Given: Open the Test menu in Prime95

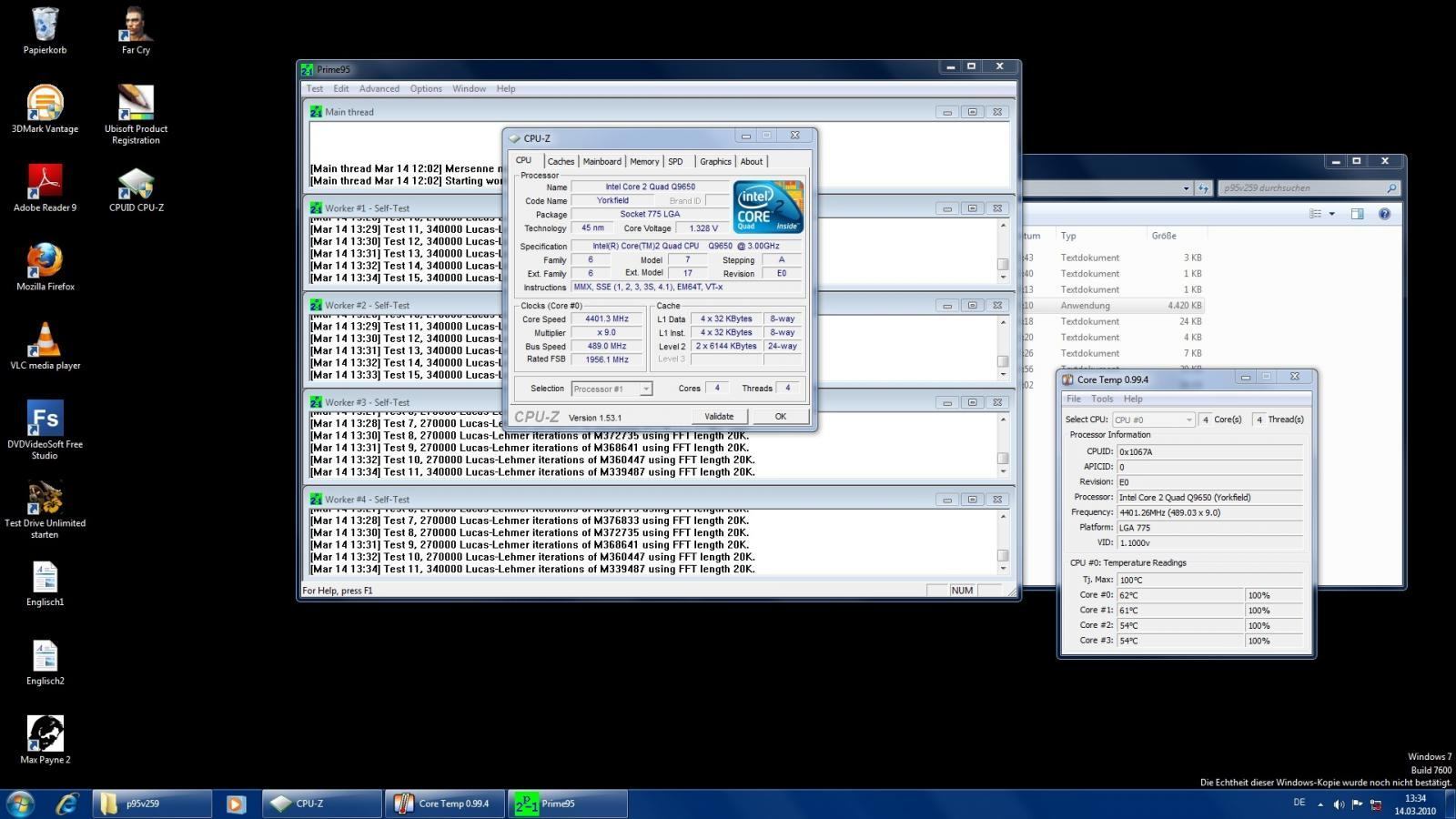Looking at the screenshot, I should tap(315, 88).
